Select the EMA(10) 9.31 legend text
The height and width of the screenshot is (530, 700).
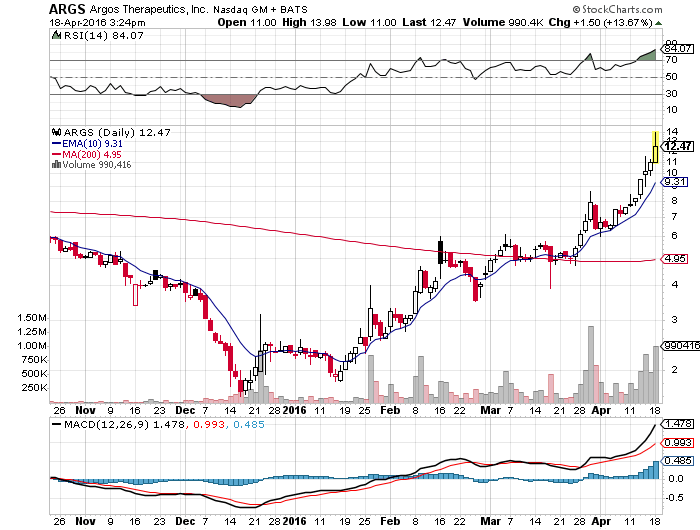[x=92, y=144]
